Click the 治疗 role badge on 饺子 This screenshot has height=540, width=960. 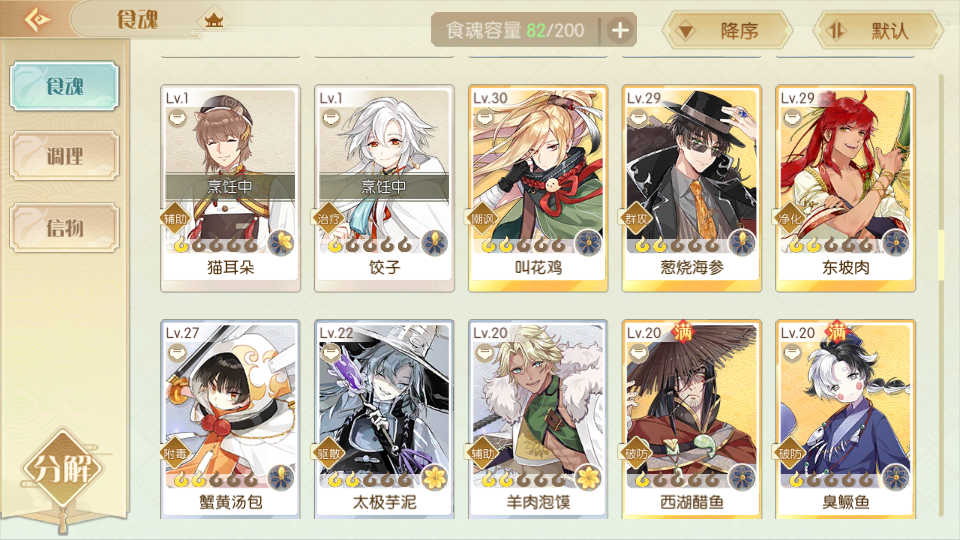tap(329, 218)
